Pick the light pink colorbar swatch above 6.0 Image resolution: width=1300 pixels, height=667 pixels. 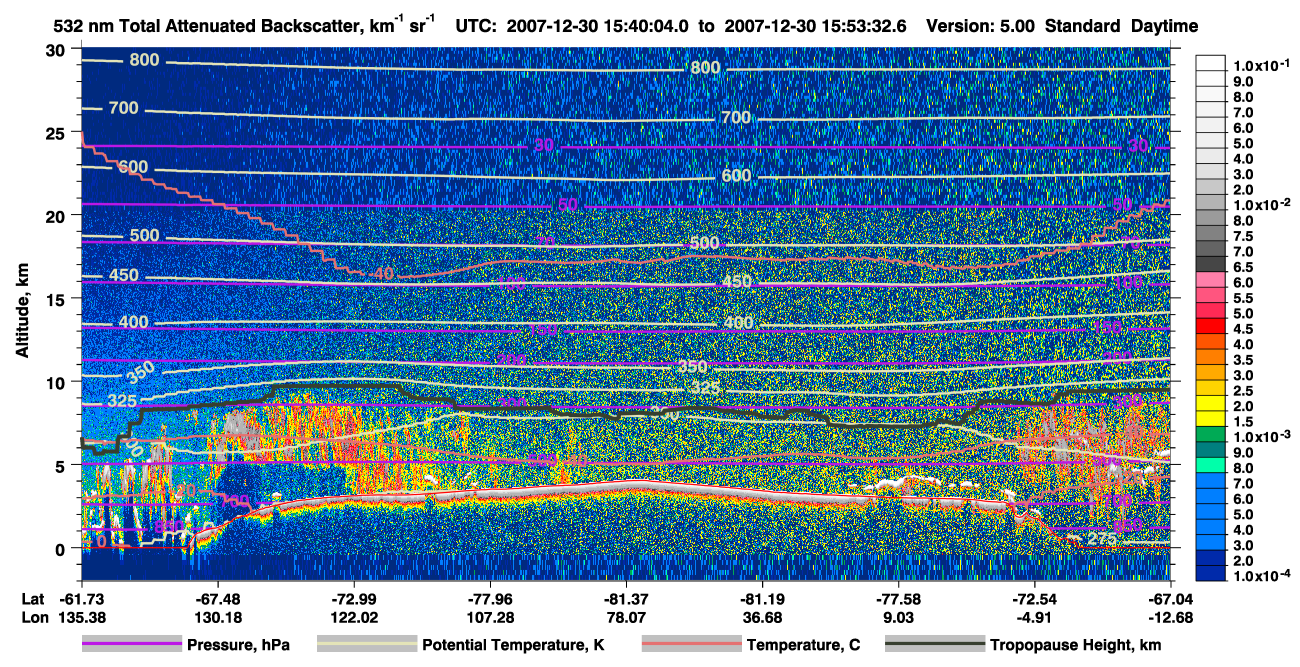pos(1211,279)
